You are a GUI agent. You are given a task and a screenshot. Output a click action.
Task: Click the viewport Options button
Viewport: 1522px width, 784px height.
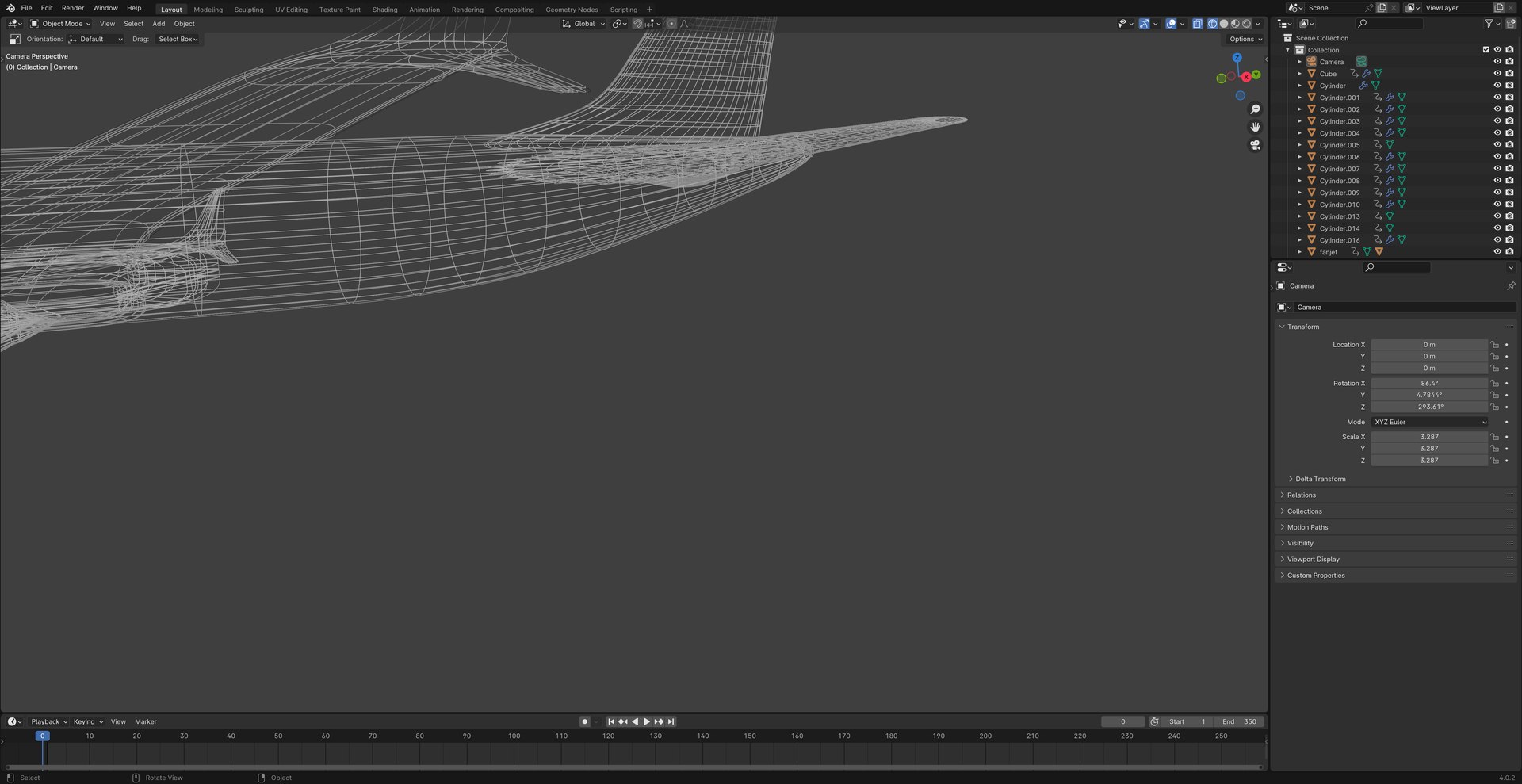[x=1246, y=39]
